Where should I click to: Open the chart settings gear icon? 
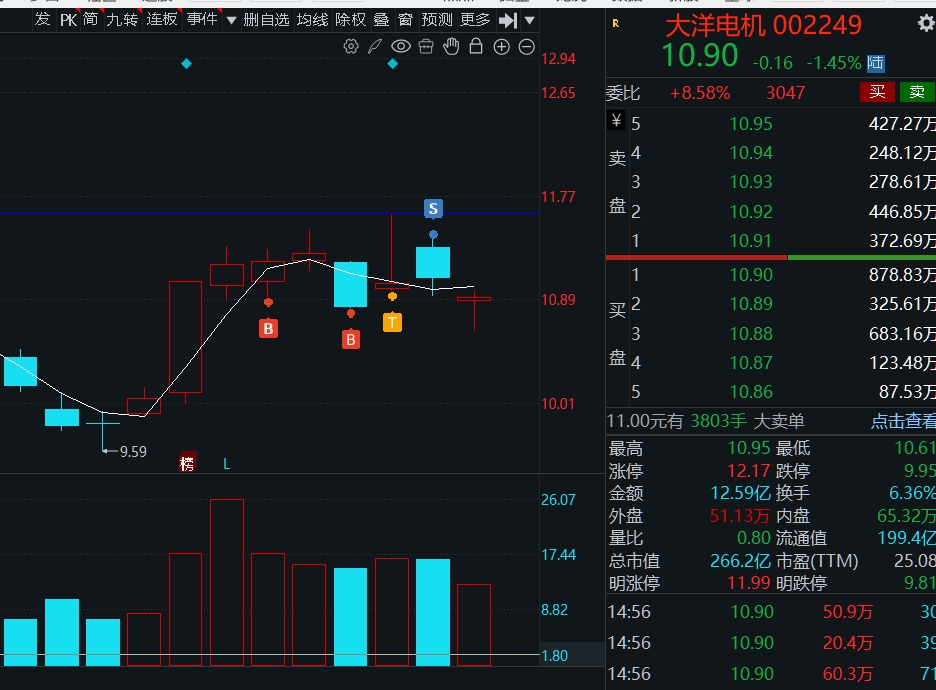pos(351,47)
